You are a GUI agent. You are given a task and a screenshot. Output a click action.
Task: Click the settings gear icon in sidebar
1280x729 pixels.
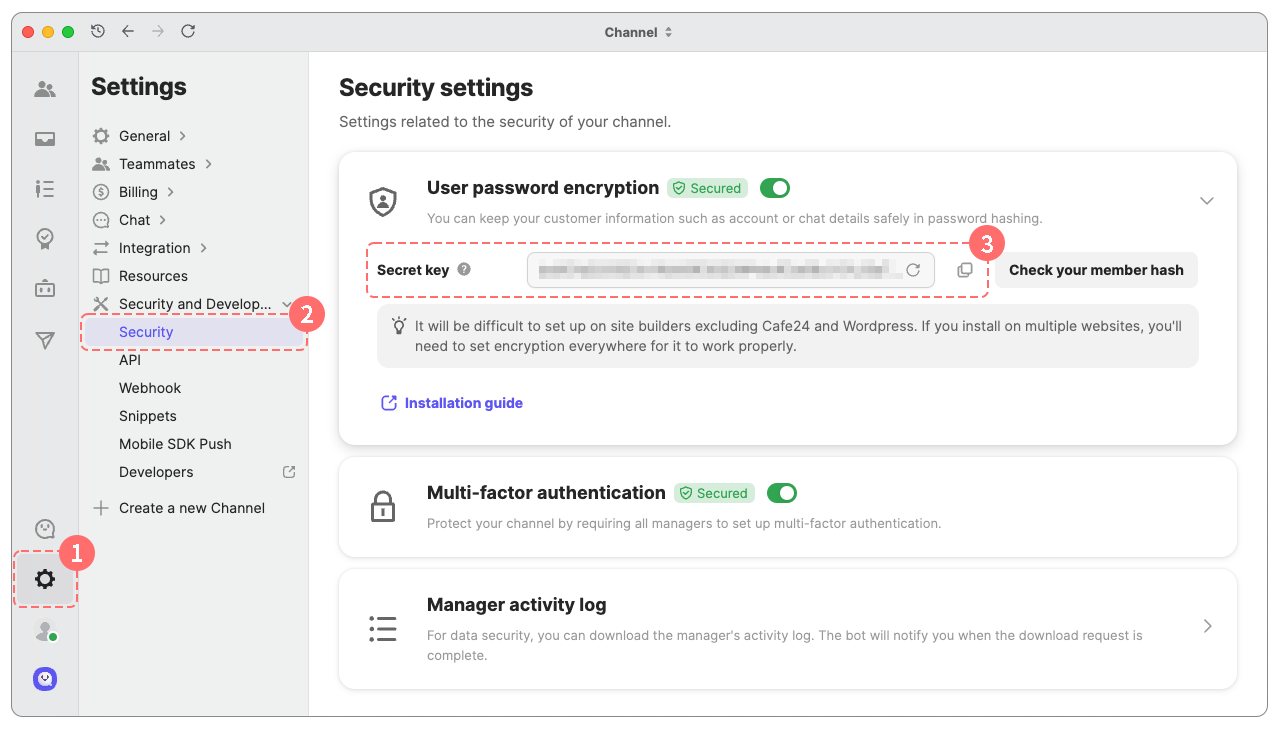(x=45, y=579)
